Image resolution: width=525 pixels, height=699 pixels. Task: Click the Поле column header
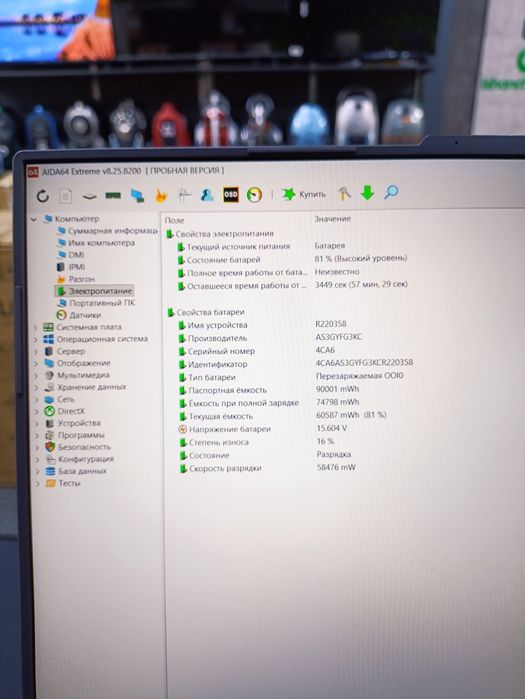[x=174, y=220]
